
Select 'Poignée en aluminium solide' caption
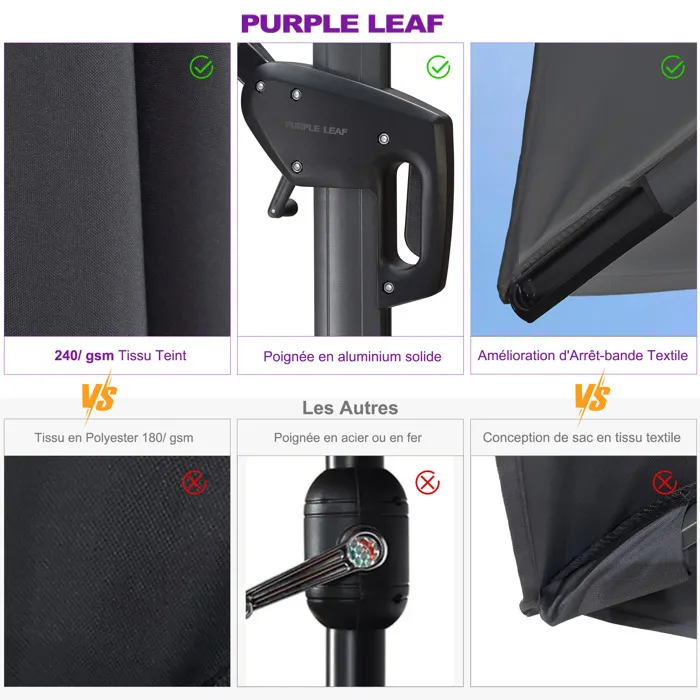(352, 356)
